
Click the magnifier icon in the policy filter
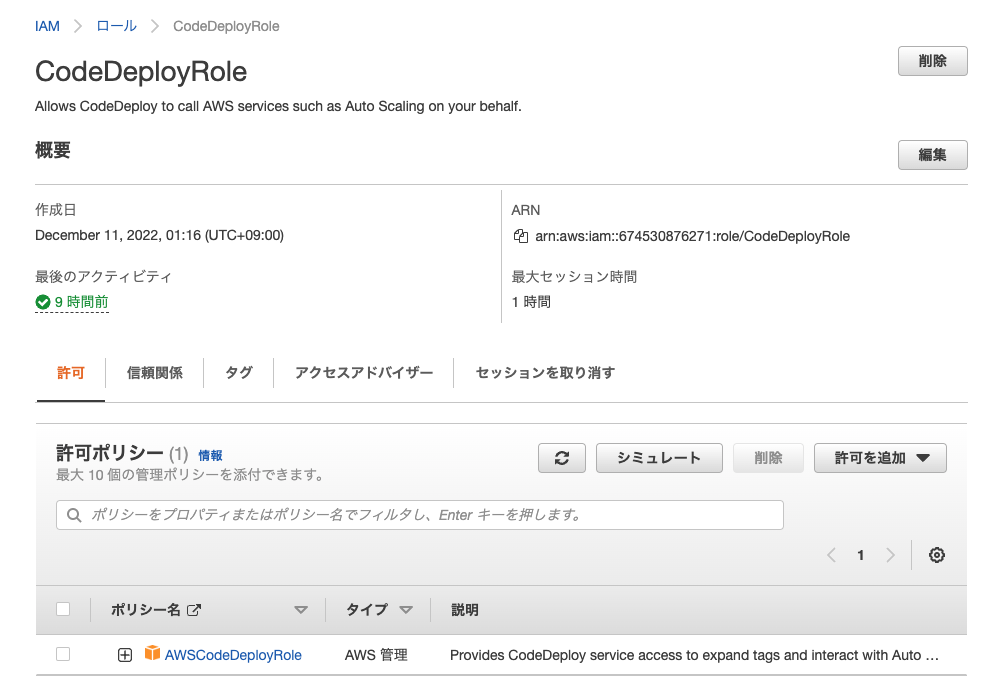[74, 514]
